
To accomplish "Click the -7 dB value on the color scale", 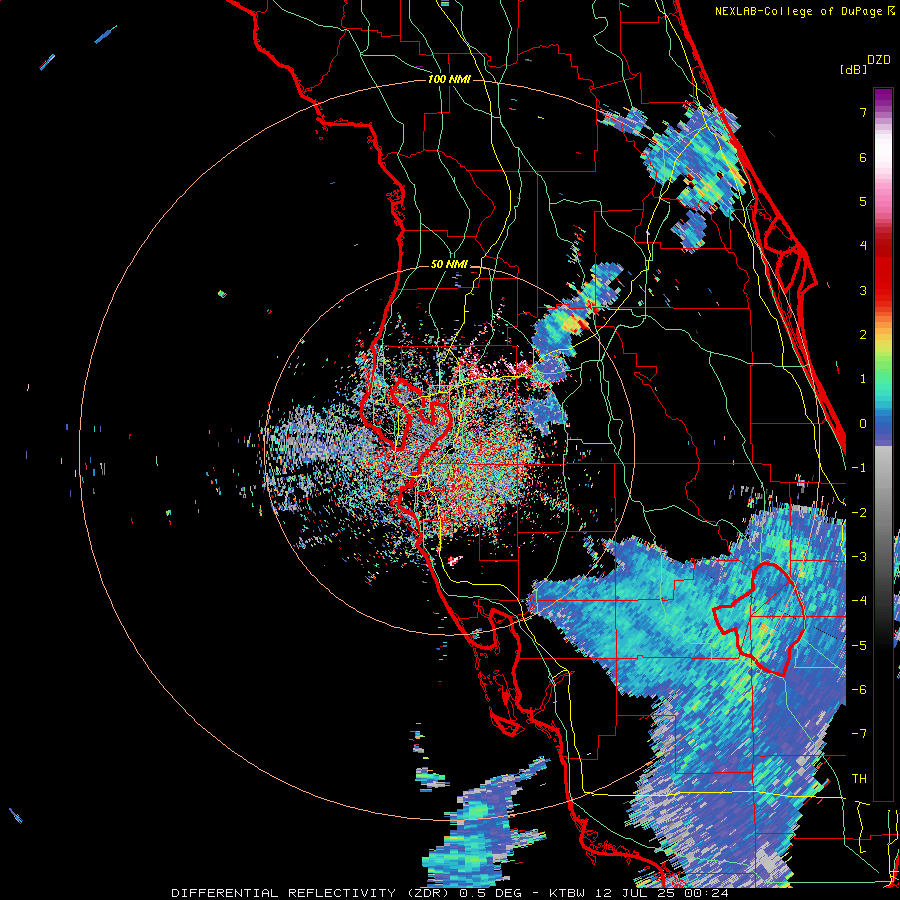I will (x=859, y=734).
